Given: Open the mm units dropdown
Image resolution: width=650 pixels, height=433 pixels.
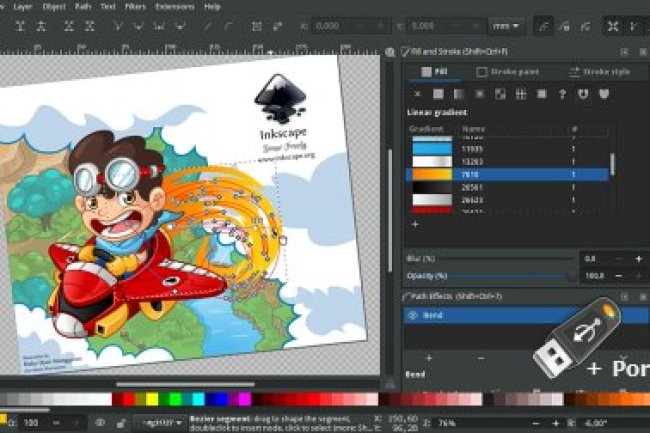Looking at the screenshot, I should coord(509,25).
